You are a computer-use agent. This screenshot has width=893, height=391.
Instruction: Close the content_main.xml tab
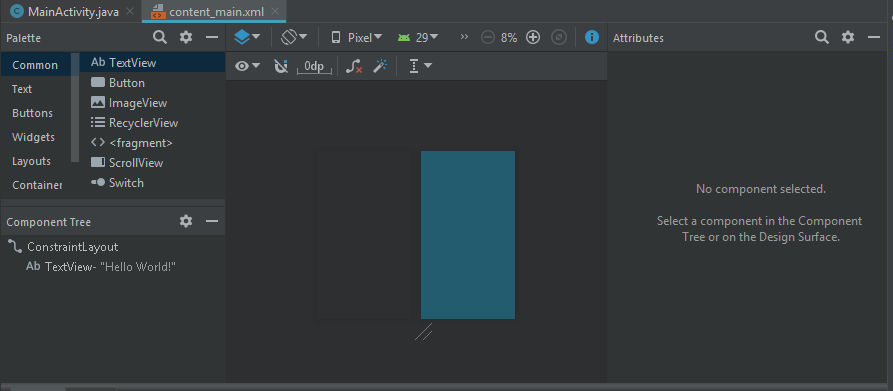(x=276, y=11)
